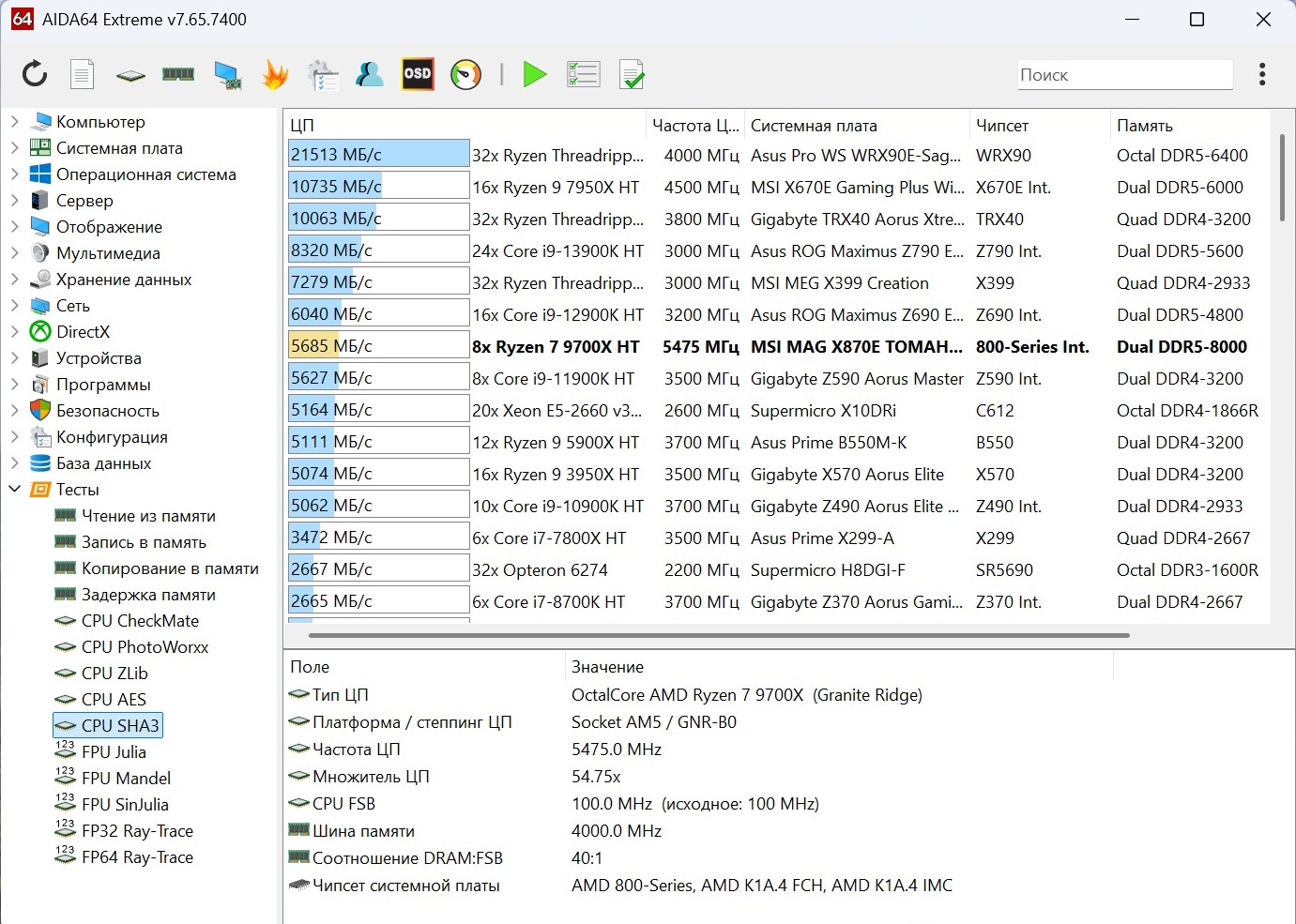Open the Чтение из памяти benchmark
The height and width of the screenshot is (924, 1296).
[x=148, y=516]
